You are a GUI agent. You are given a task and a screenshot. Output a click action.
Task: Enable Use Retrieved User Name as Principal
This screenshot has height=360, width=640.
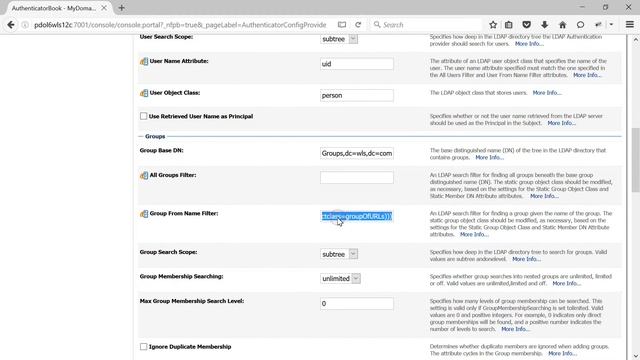point(143,116)
